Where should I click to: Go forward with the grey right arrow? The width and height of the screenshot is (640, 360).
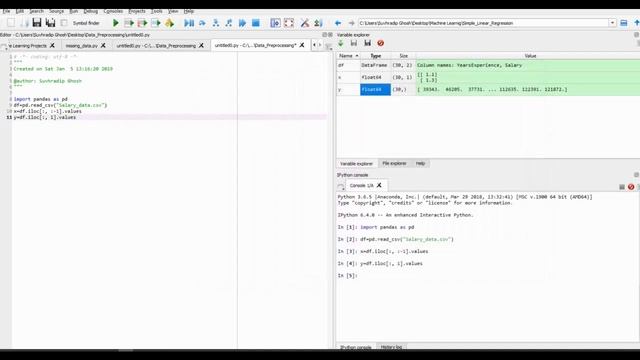click(x=351, y=23)
